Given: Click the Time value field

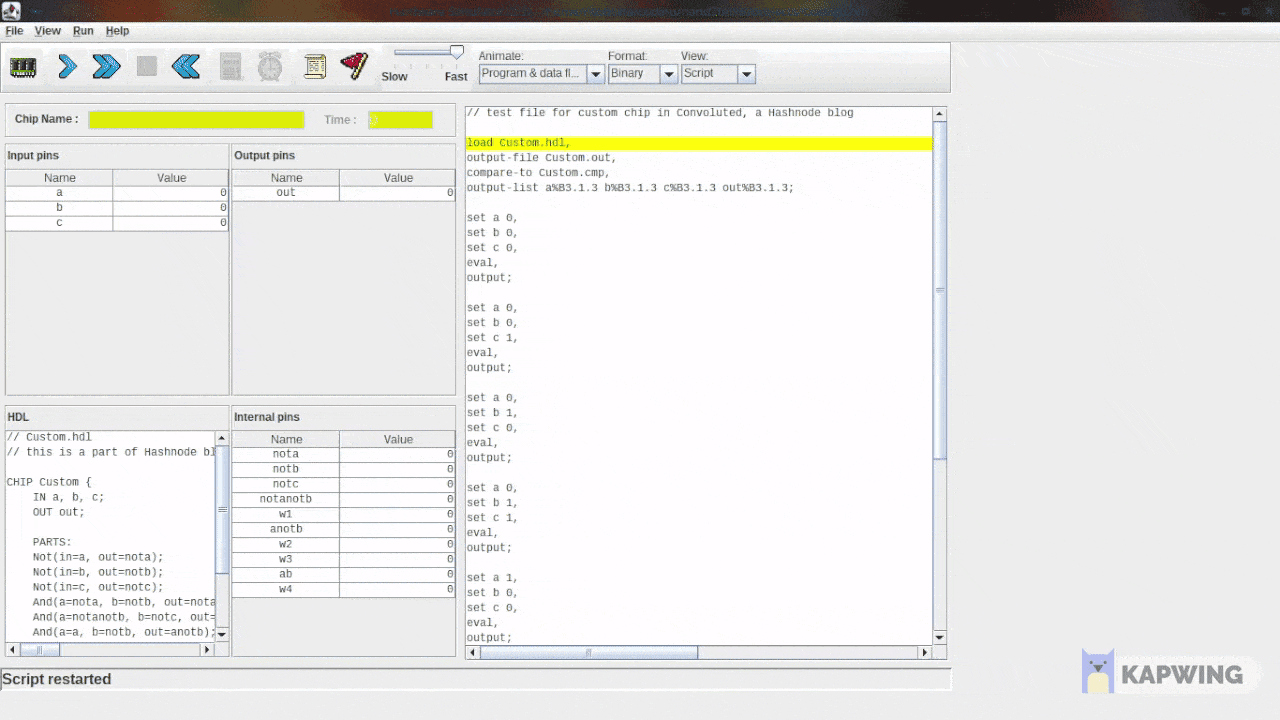Looking at the screenshot, I should pos(400,120).
